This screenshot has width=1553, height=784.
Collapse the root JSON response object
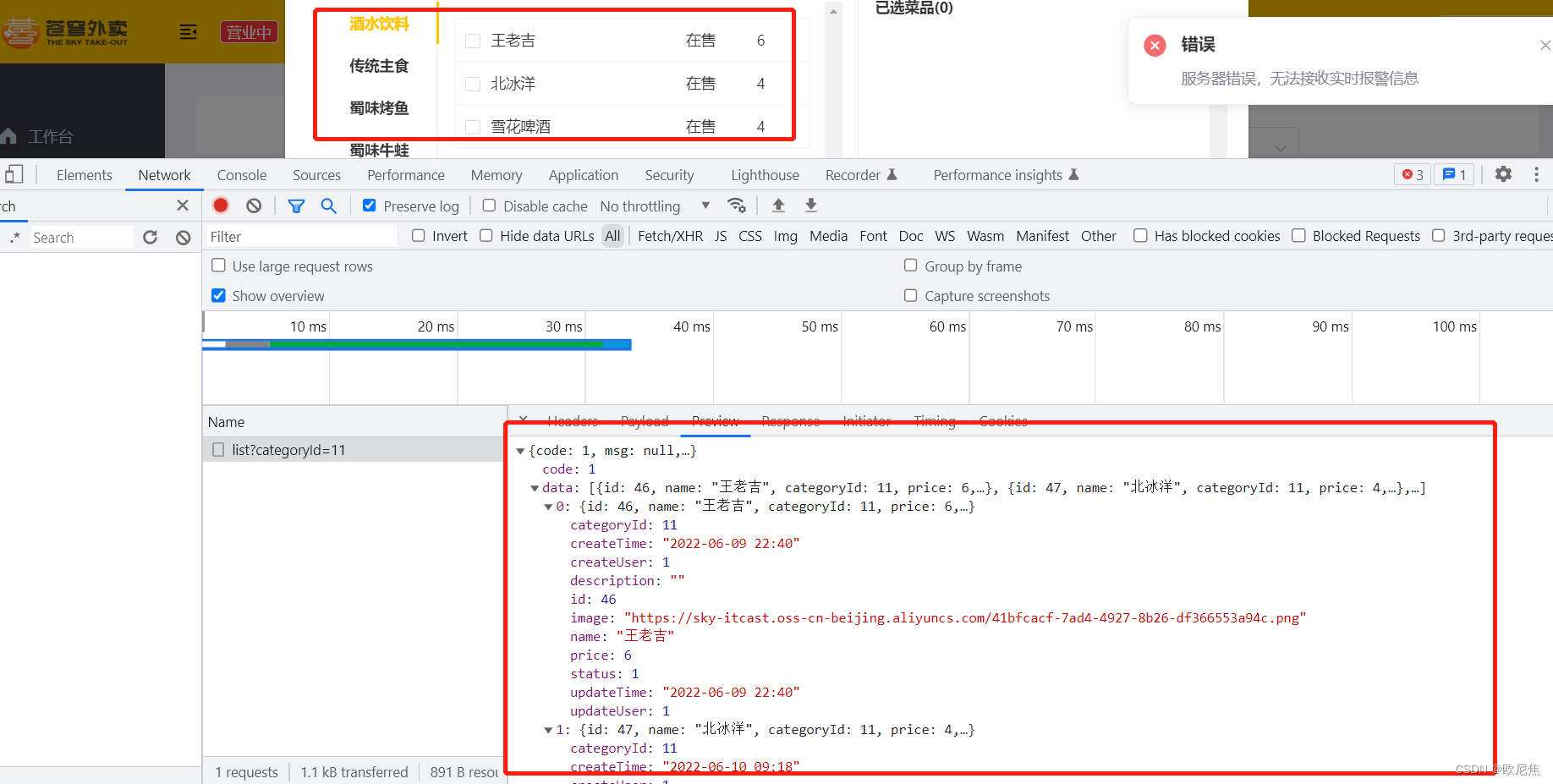click(520, 451)
